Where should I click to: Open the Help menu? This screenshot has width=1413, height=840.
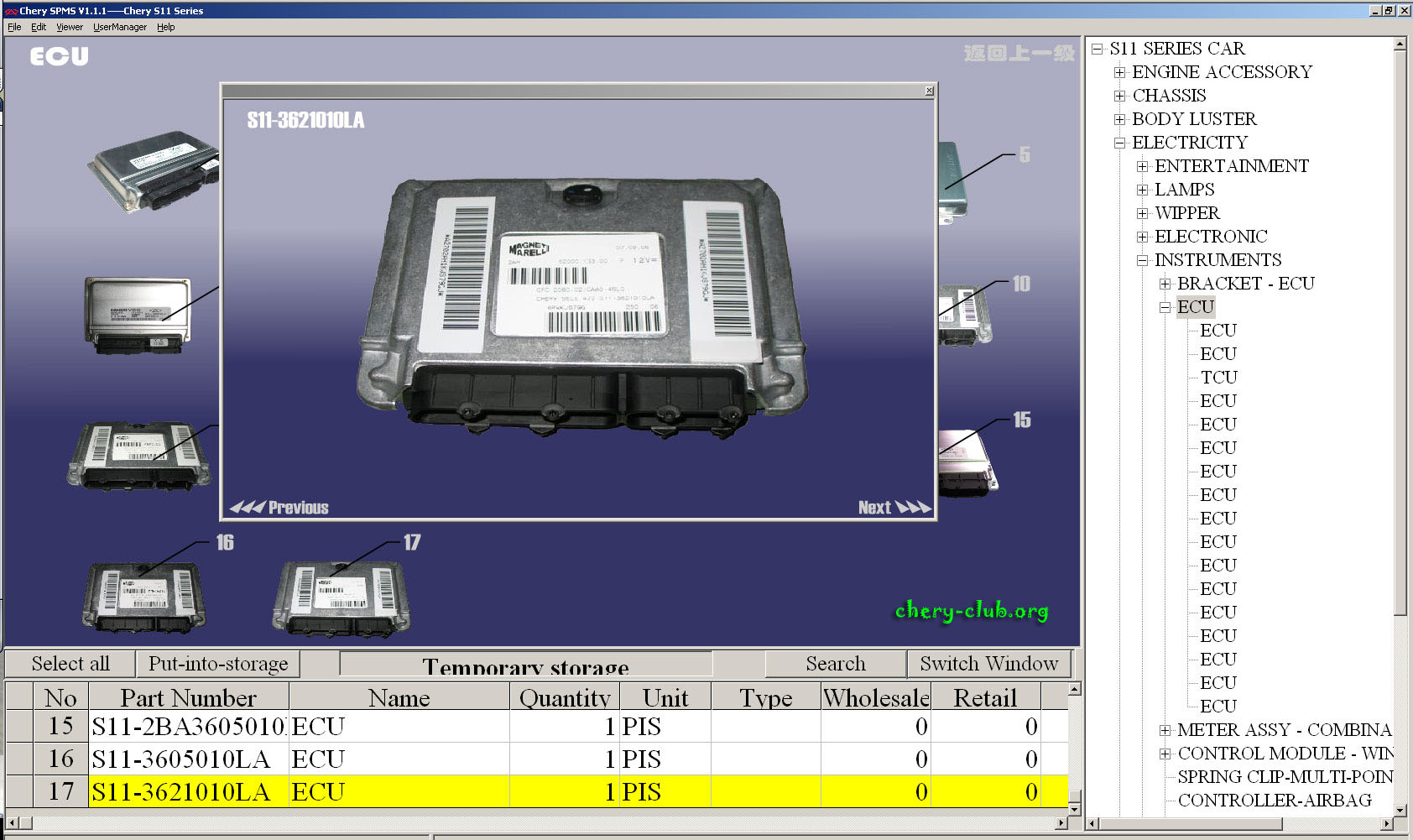click(166, 27)
